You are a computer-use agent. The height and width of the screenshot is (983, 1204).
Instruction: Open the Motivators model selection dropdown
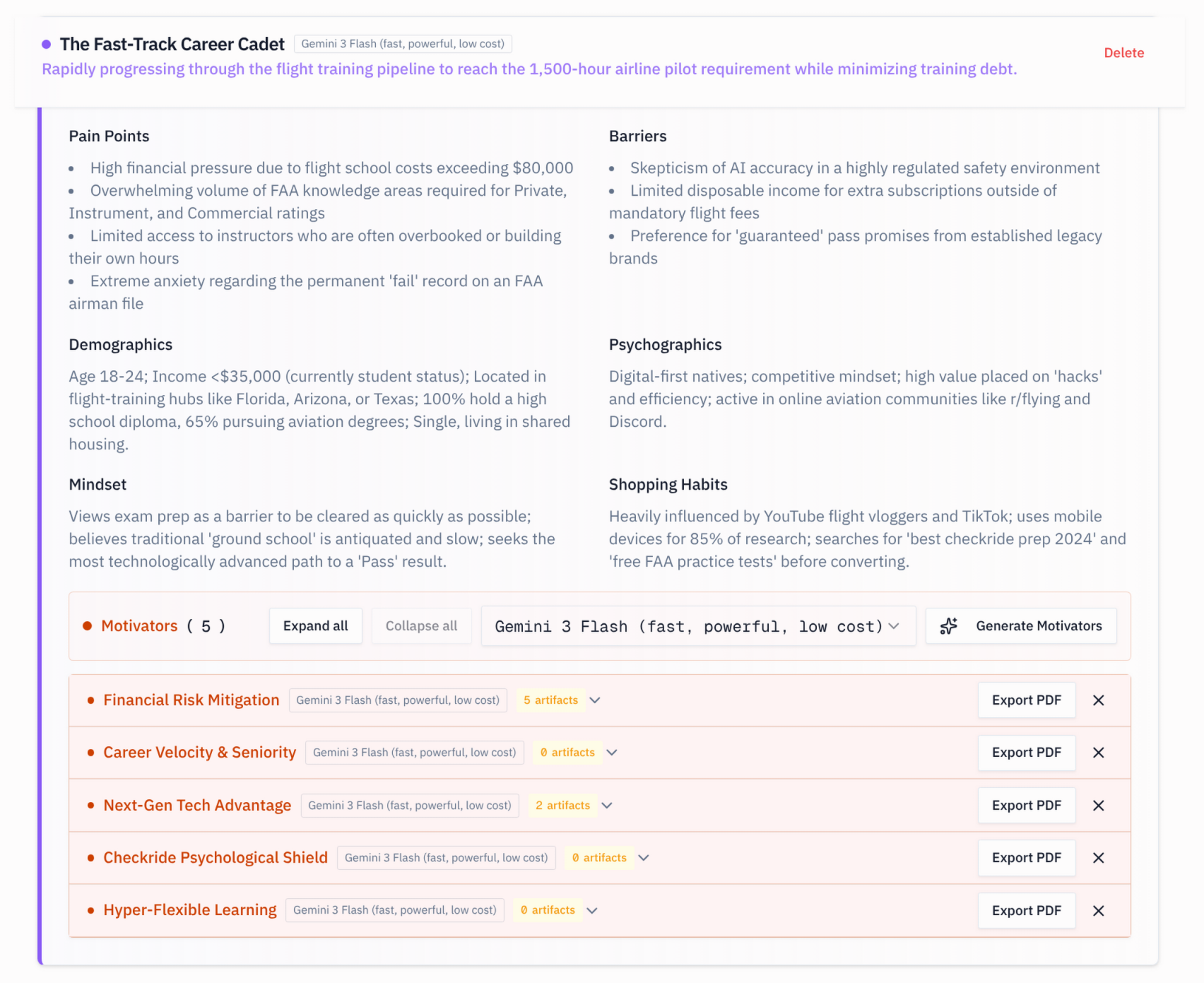pos(698,626)
